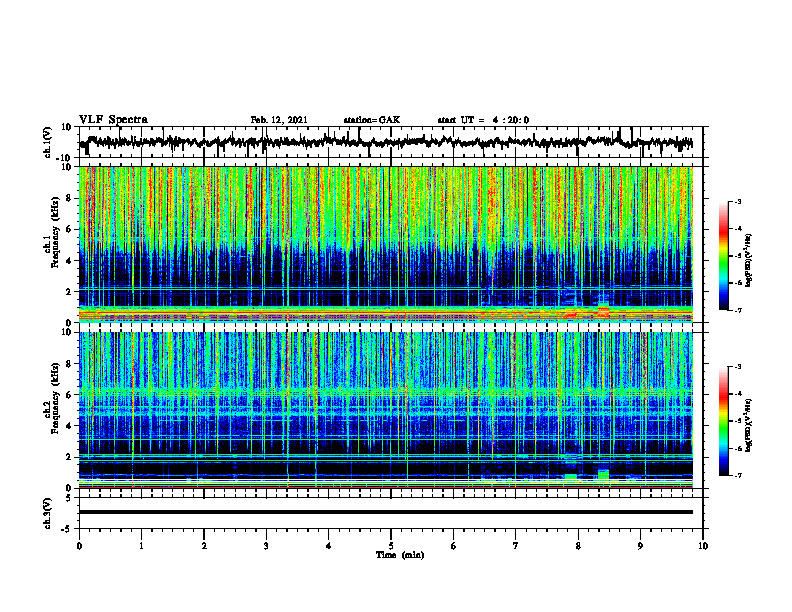Image resolution: width=792 pixels, height=612 pixels.
Task: Click the ch.1 spectrogram color scale bar
Action: click(723, 256)
